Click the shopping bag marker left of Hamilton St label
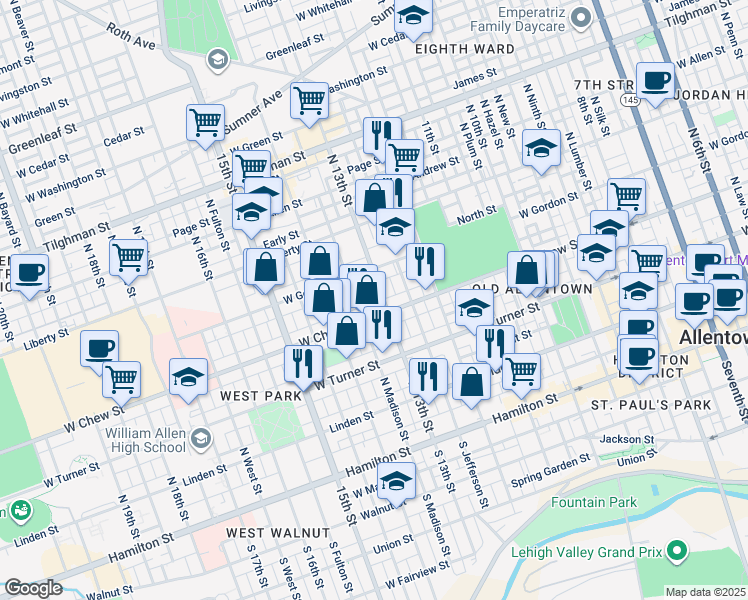Viewport: 748px width, 600px height. [x=471, y=382]
